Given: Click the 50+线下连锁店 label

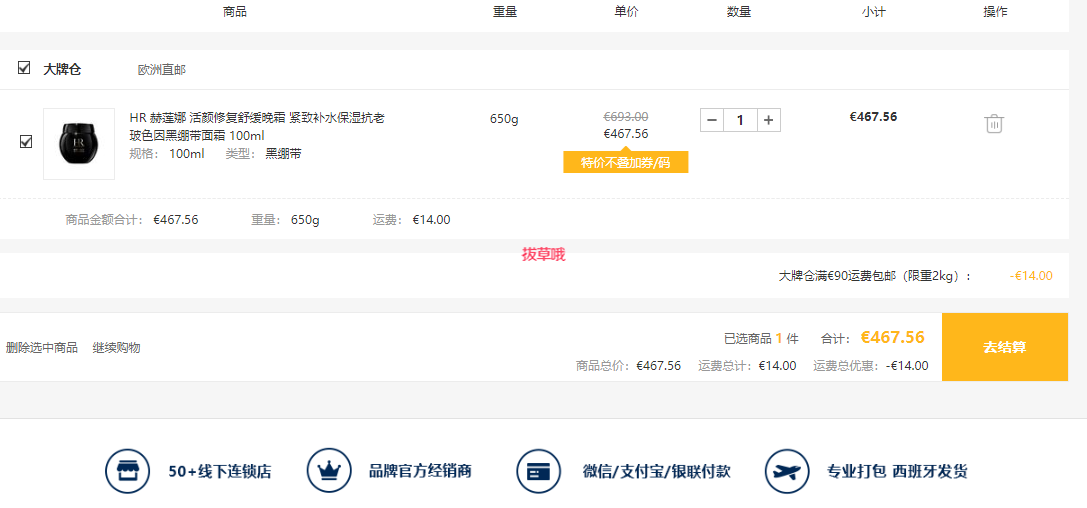Looking at the screenshot, I should pos(220,472).
